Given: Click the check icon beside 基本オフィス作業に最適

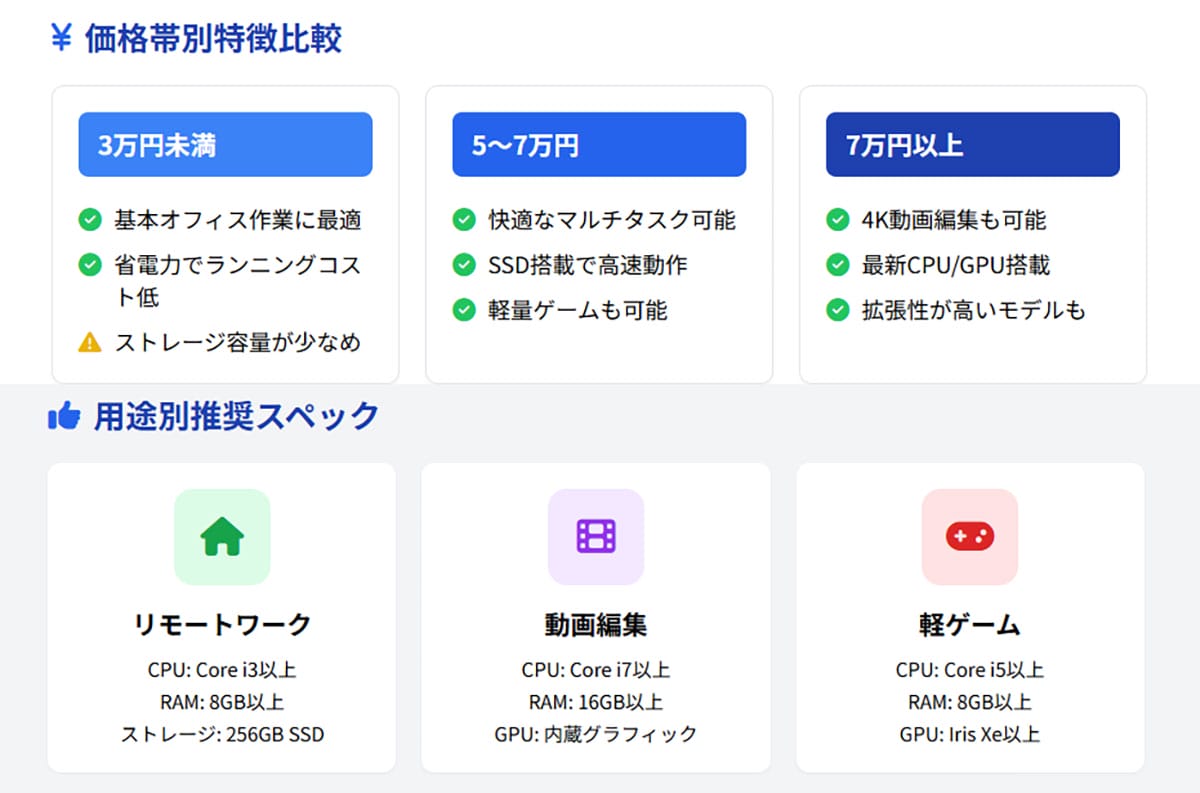Looking at the screenshot, I should (90, 219).
